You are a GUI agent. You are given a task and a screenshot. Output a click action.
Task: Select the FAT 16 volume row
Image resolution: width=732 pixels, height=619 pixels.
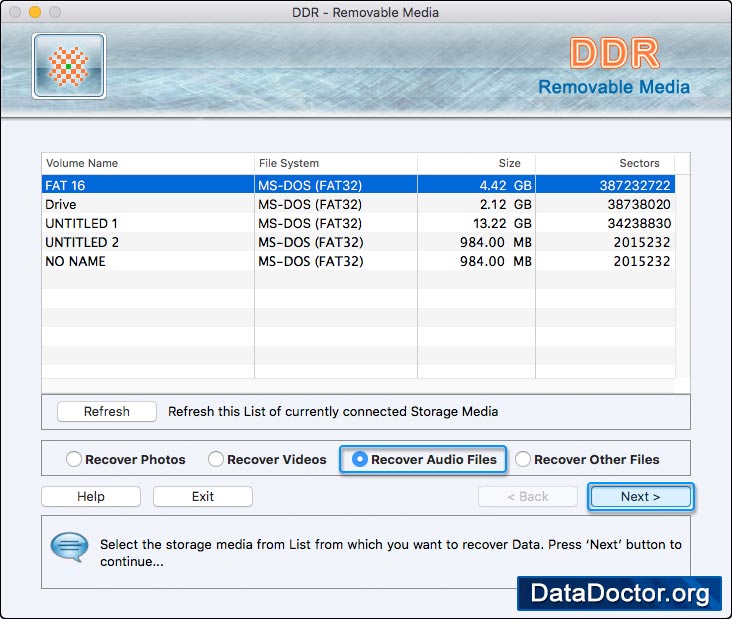pyautogui.click(x=358, y=185)
